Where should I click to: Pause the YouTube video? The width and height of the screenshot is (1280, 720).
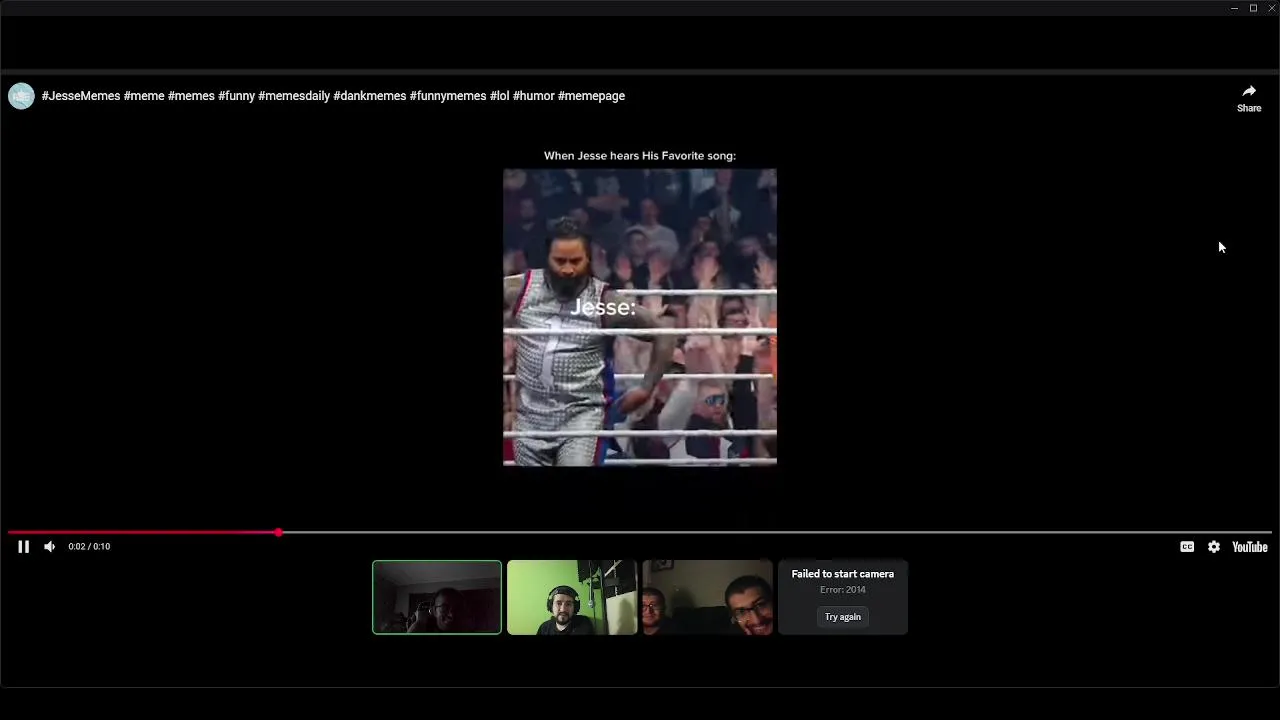[x=23, y=547]
